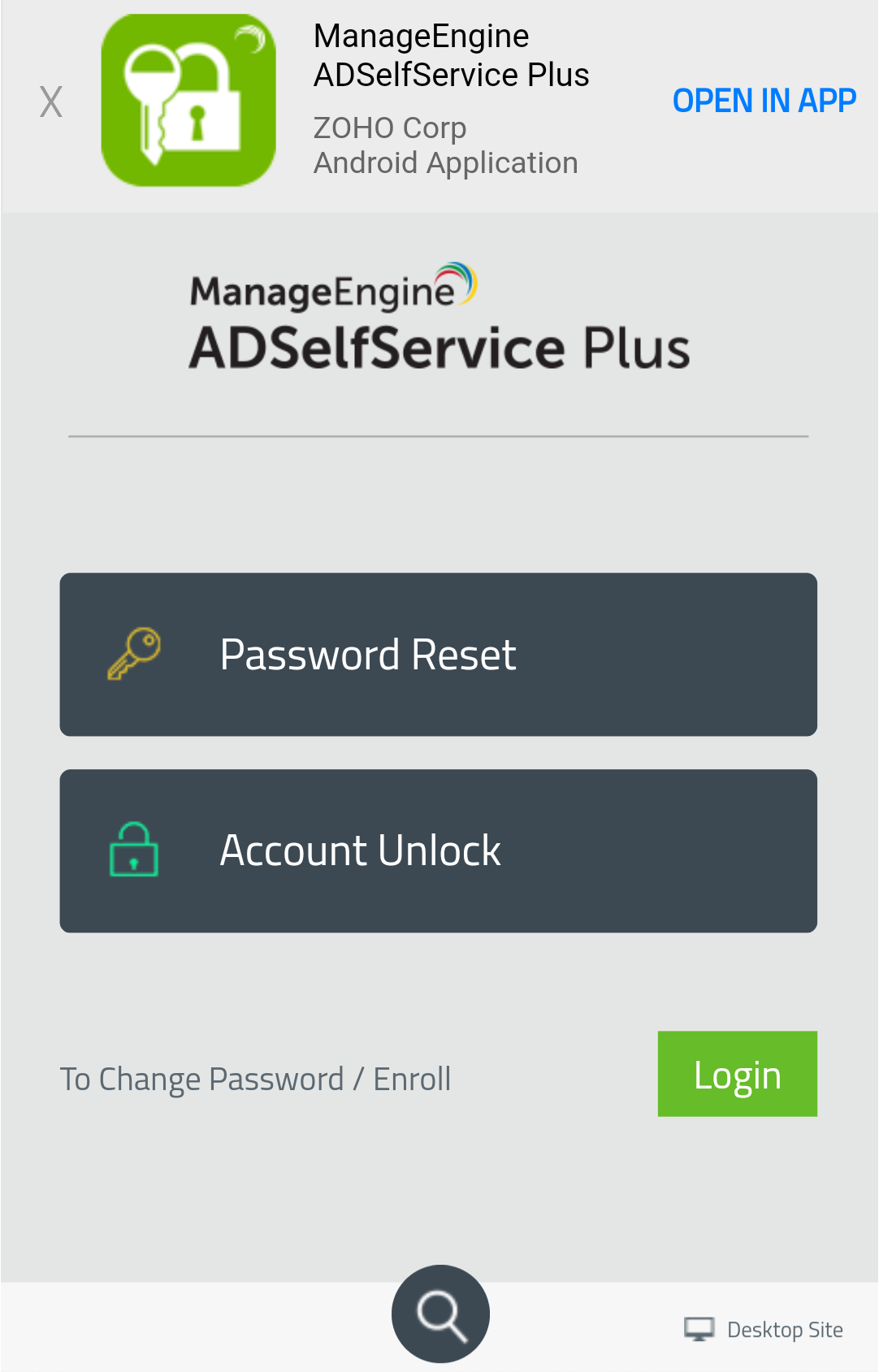The width and height of the screenshot is (879, 1372).
Task: Tap the ManageEngine ADSelfService Plus banner title
Action: [452, 54]
